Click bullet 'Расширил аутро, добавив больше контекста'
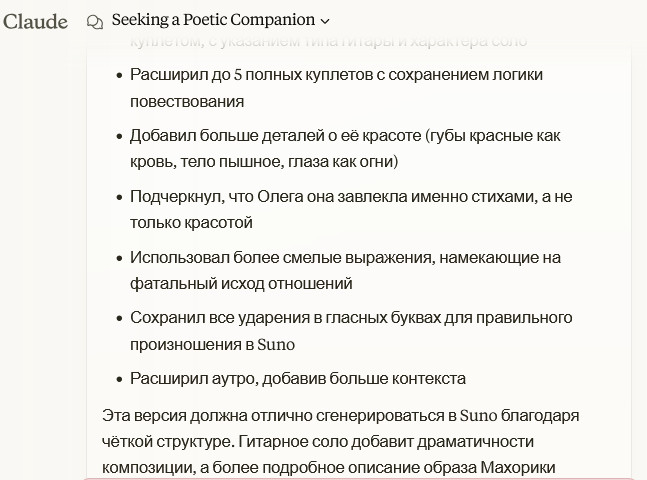 coord(297,379)
